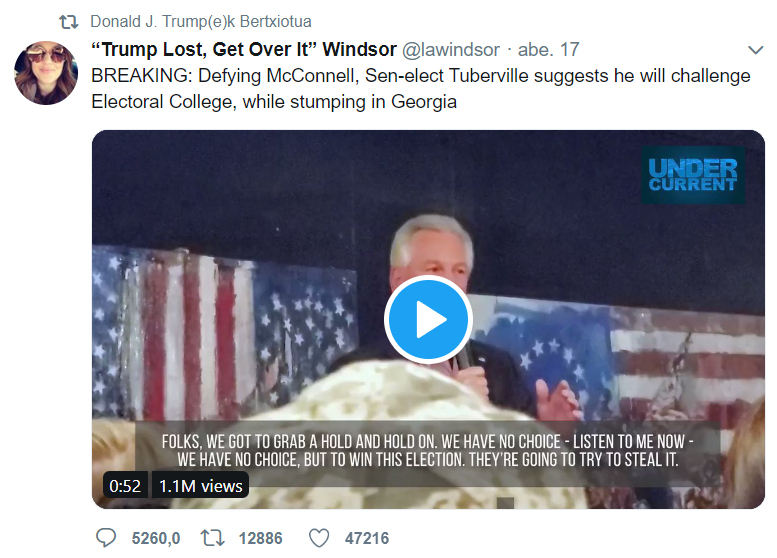Play the video with the blue play button
The image size is (777, 558).
tap(428, 319)
